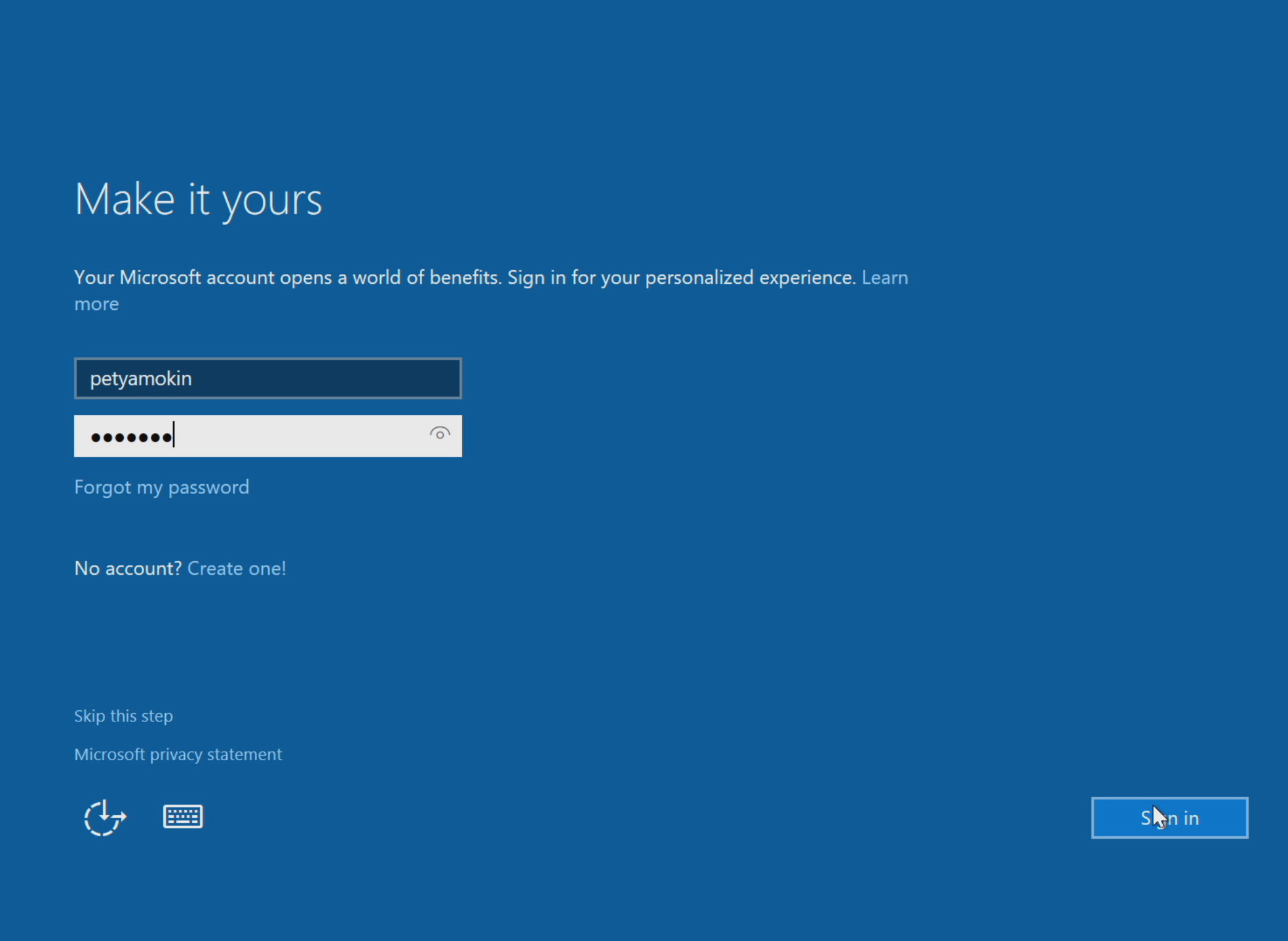Image resolution: width=1288 pixels, height=941 pixels.
Task: Place the cursor right after the petyamokin text
Action: click(193, 378)
